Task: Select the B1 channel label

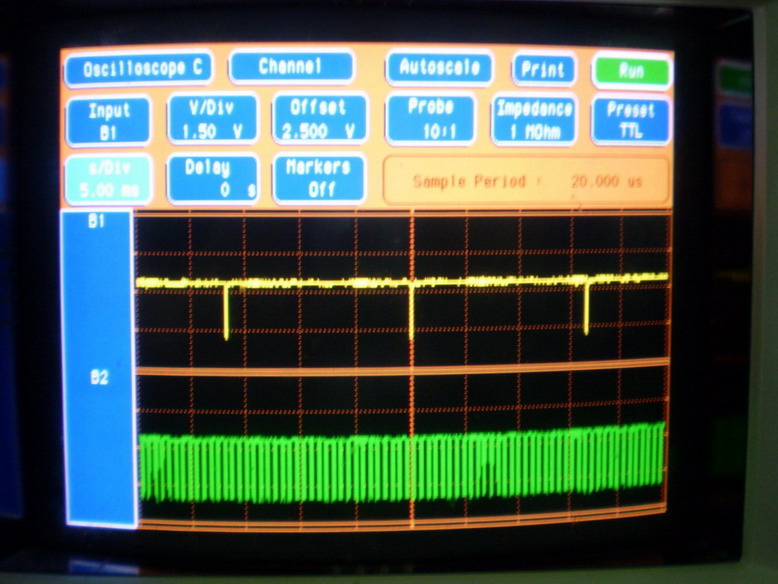Action: [x=97, y=221]
